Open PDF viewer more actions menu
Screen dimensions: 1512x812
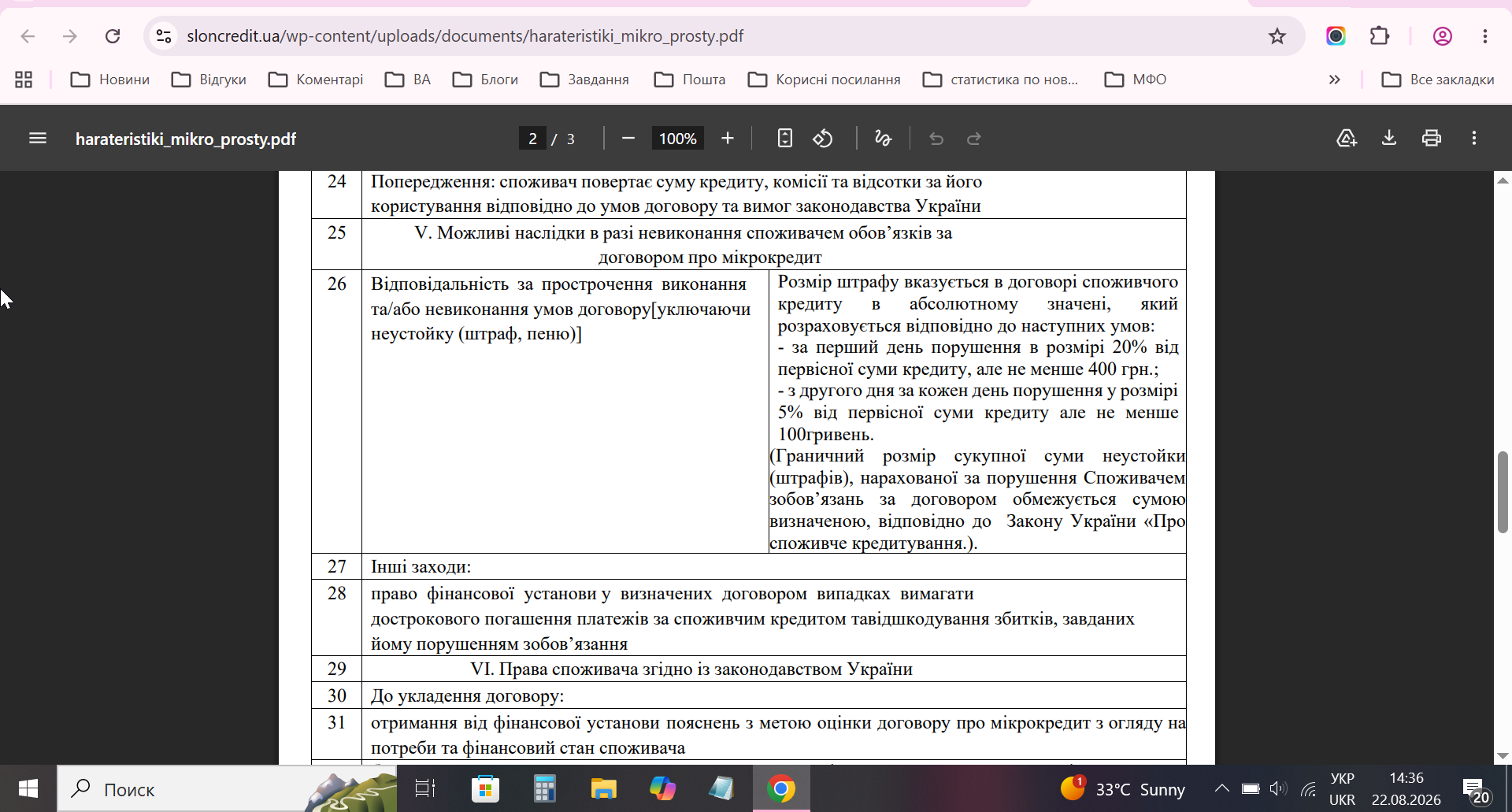tap(1474, 139)
